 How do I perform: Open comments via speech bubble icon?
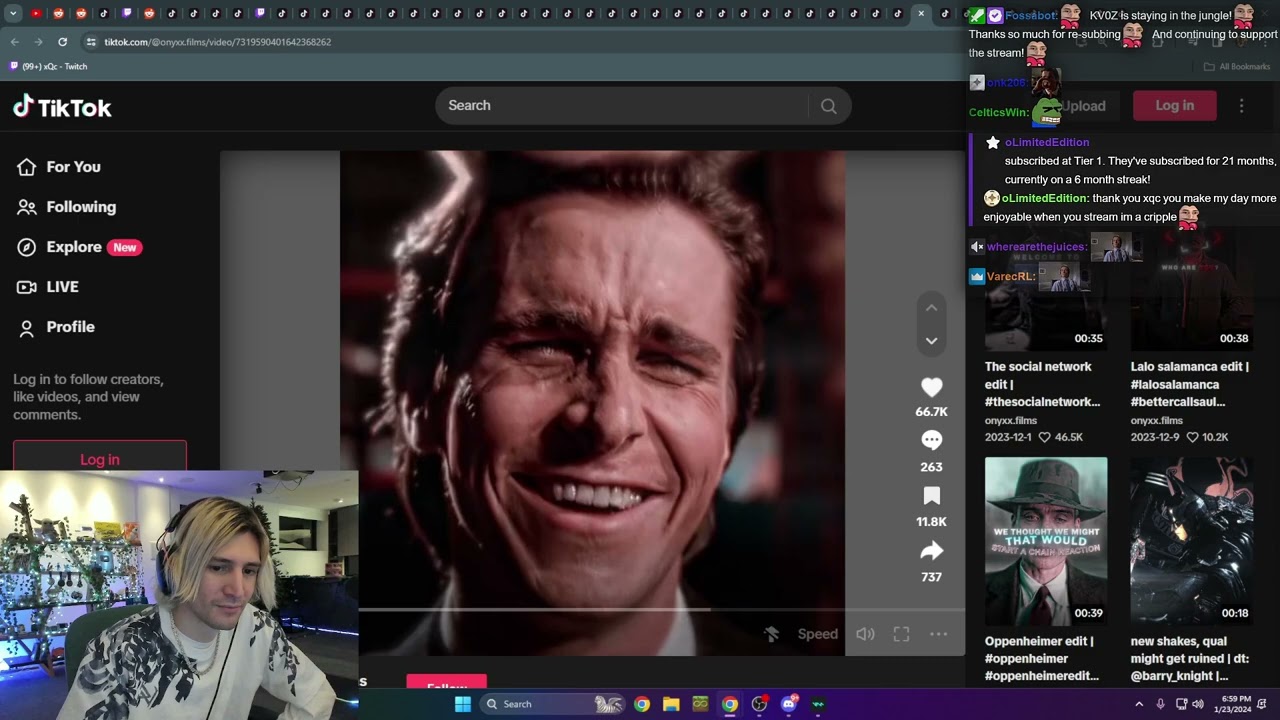coord(931,441)
